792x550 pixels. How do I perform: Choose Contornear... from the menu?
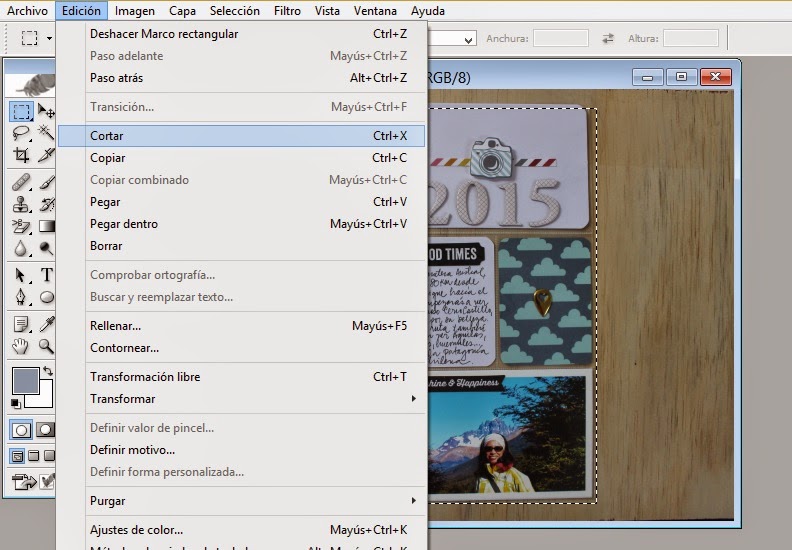[241, 348]
